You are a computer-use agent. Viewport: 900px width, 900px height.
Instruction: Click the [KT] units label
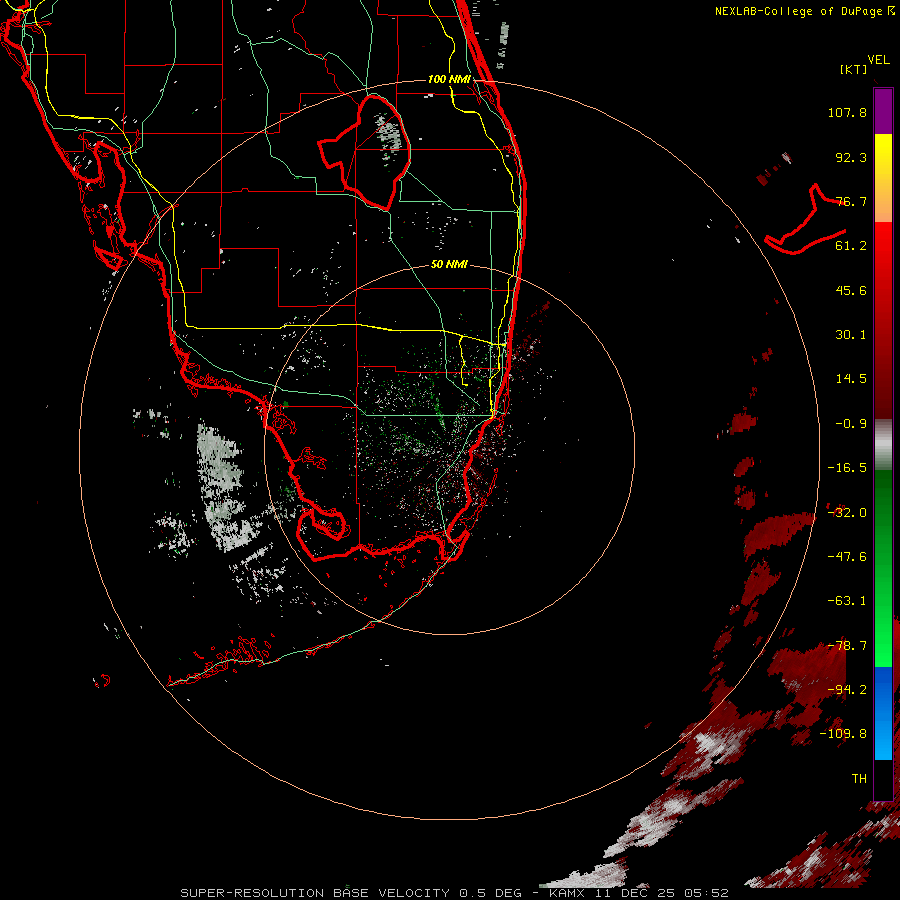point(854,69)
